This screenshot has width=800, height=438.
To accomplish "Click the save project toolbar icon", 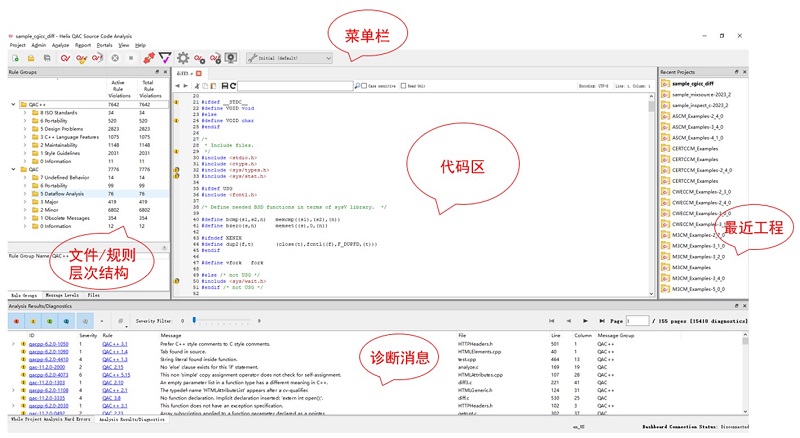I will coord(47,58).
